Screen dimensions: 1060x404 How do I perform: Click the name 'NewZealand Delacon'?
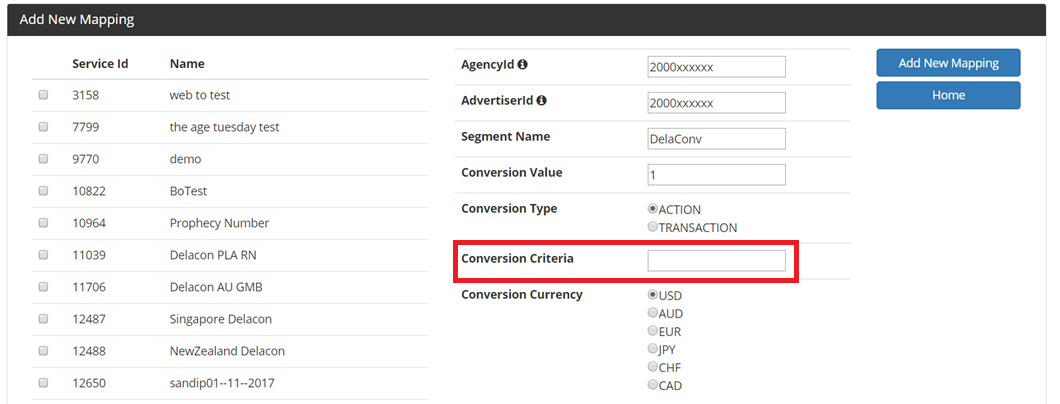point(227,351)
